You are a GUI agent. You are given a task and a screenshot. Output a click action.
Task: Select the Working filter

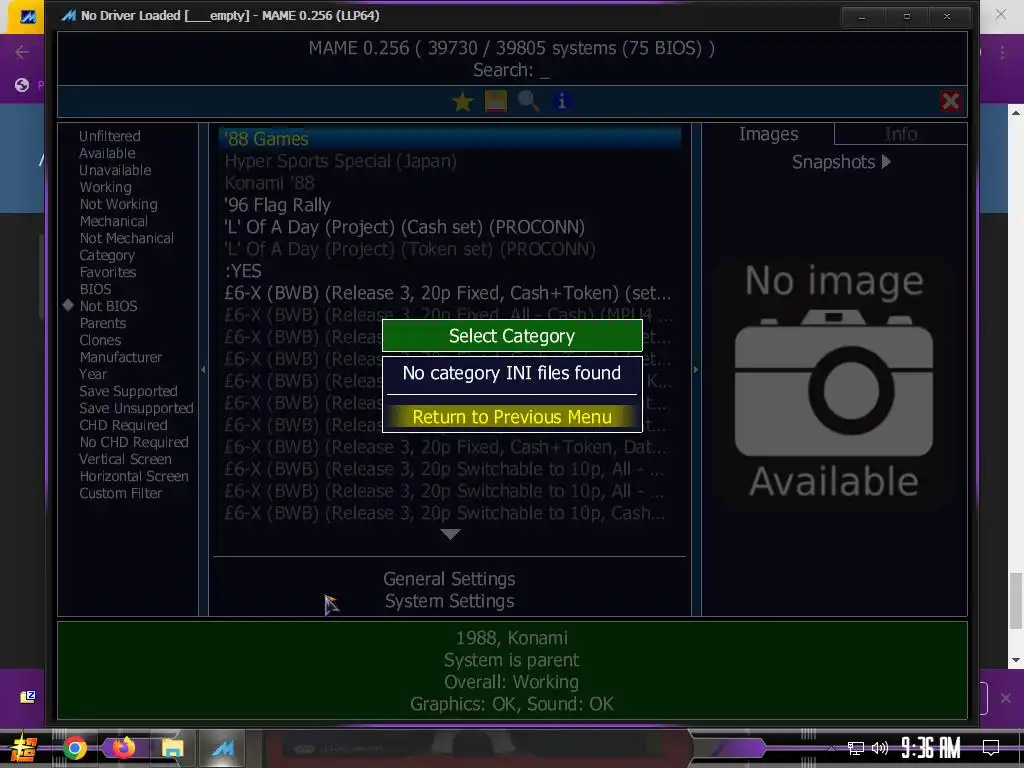pos(105,187)
